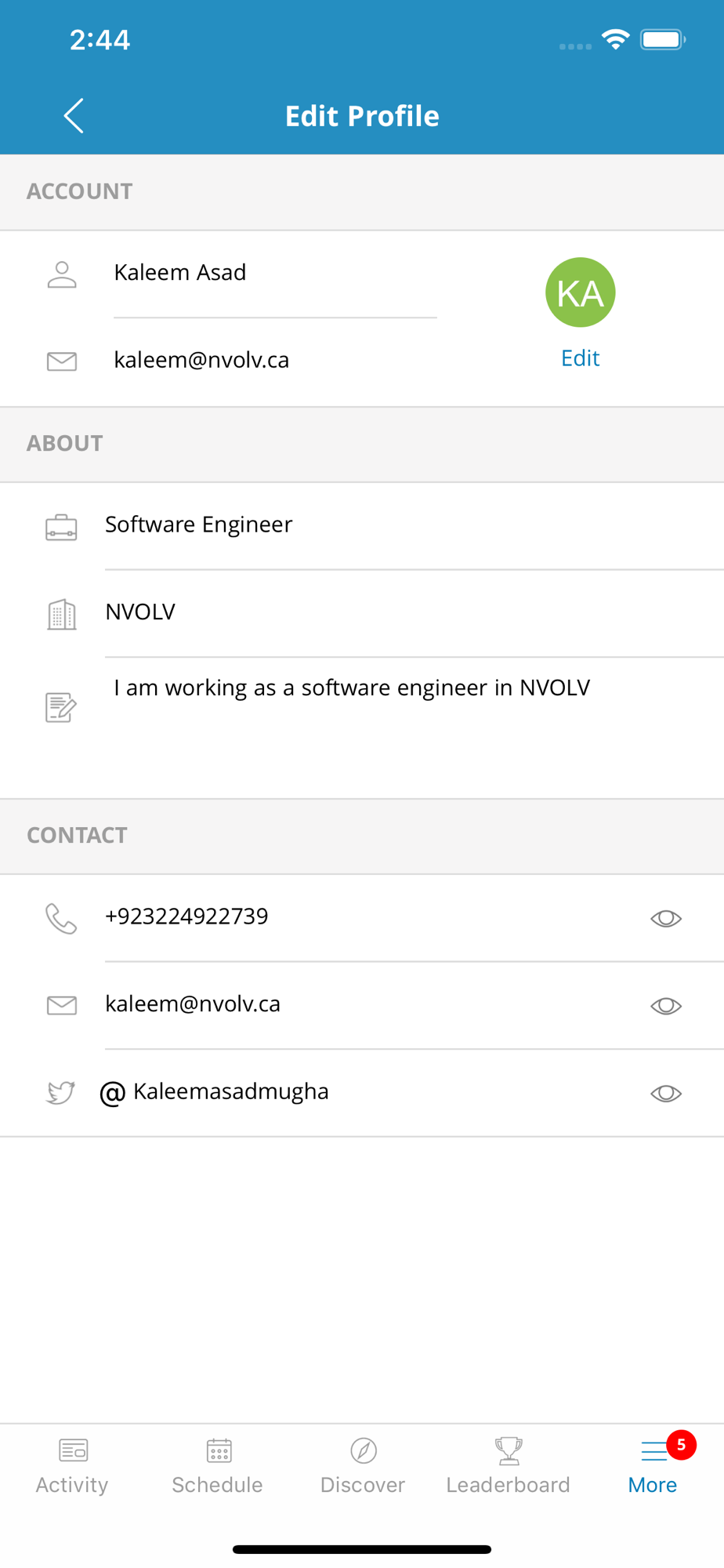Switch to the Schedule tab
The image size is (724, 1568).
[x=218, y=1467]
